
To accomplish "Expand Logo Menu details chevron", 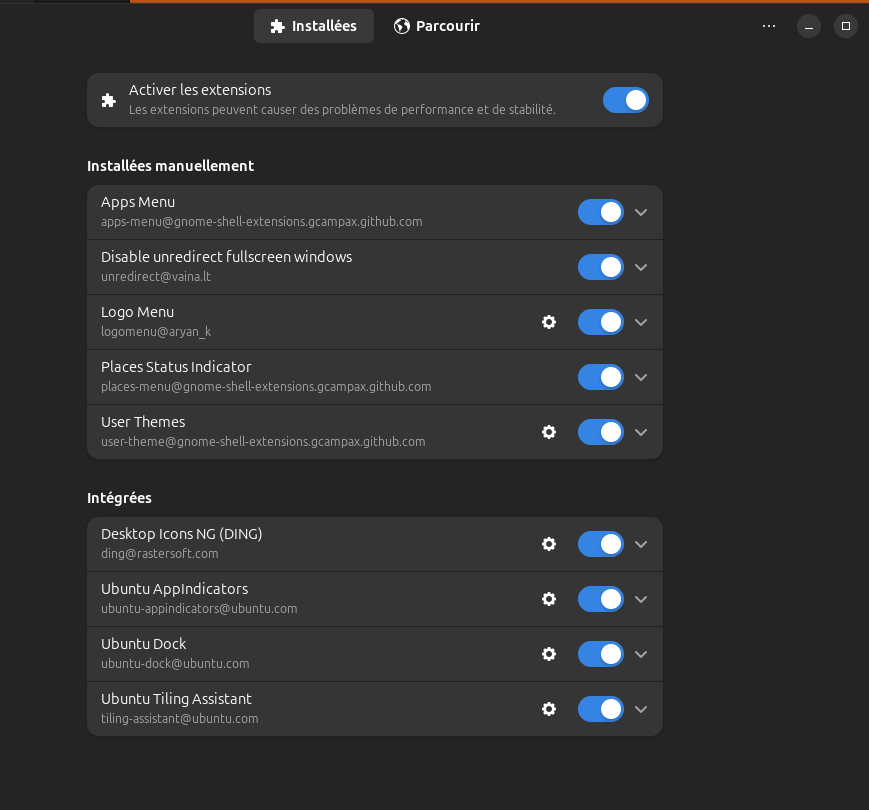I will tap(641, 322).
